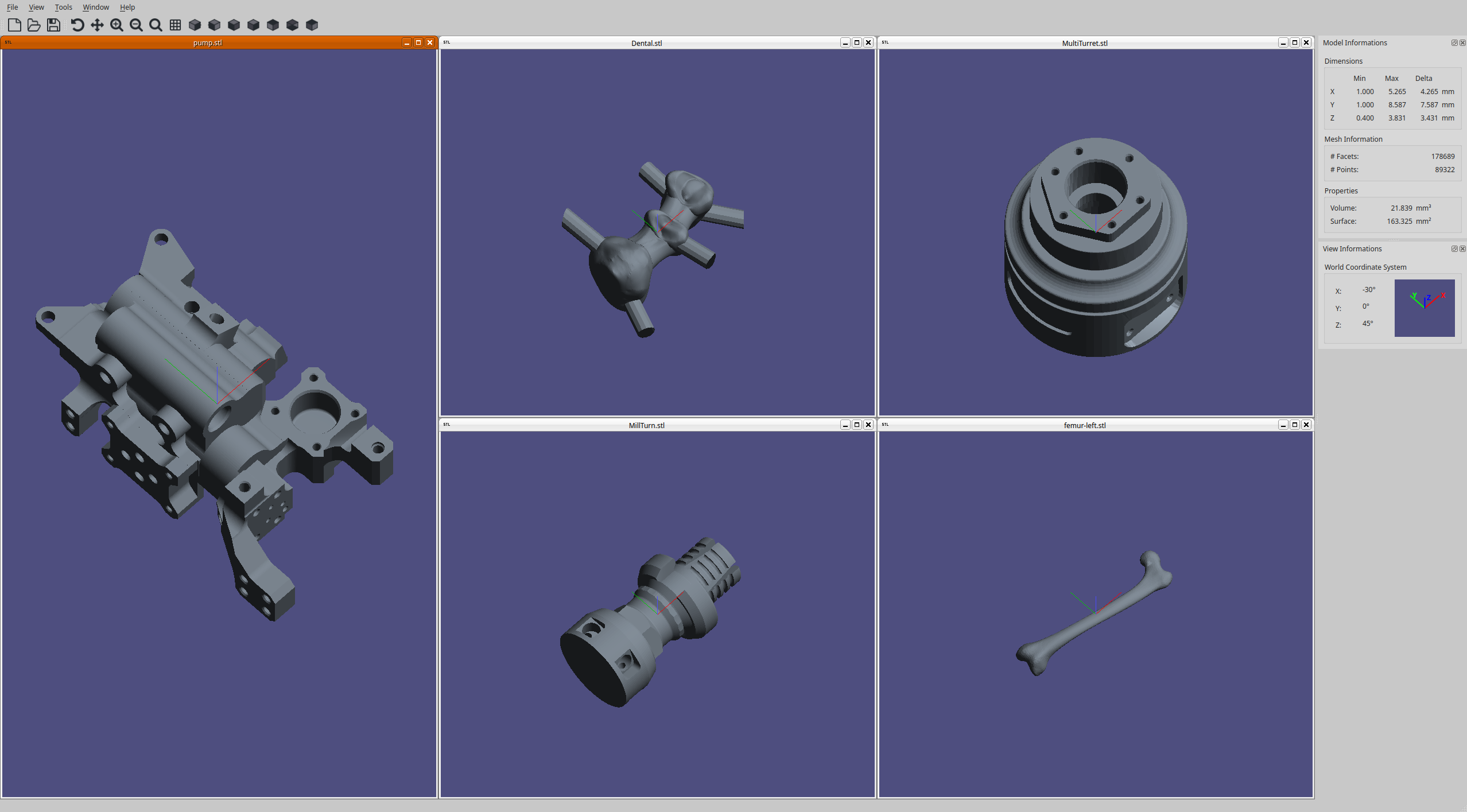Undock the View Informations panel

coord(1454,248)
